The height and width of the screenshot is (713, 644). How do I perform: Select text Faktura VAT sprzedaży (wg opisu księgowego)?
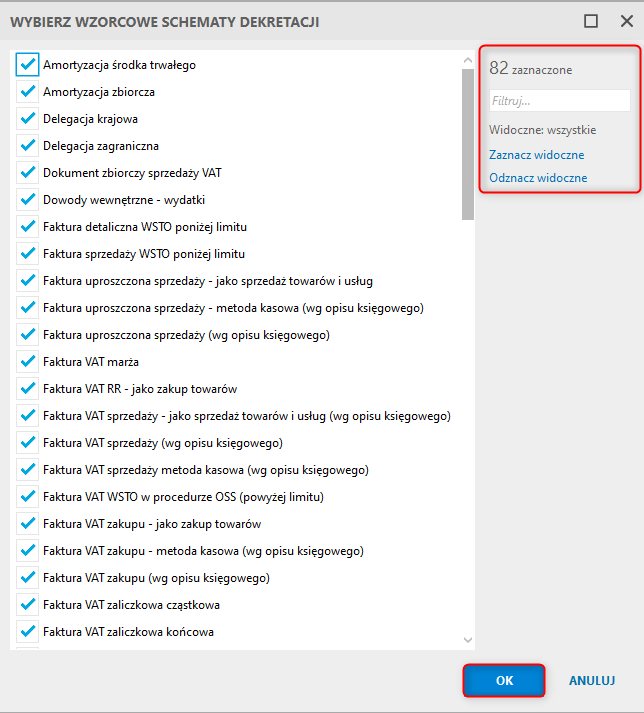[x=163, y=443]
